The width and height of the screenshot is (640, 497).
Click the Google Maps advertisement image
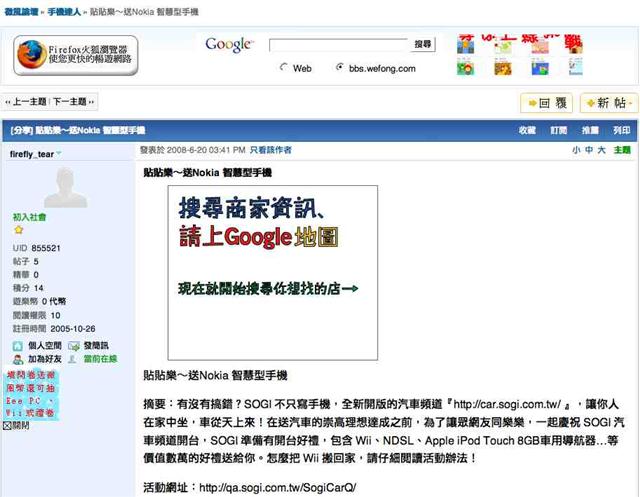pos(273,273)
